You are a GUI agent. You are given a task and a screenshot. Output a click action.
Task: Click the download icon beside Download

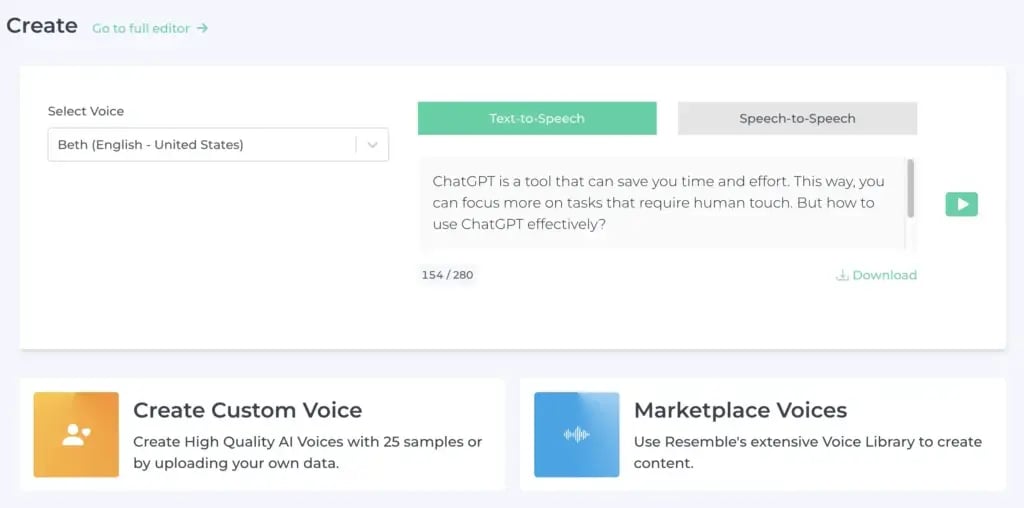(842, 275)
